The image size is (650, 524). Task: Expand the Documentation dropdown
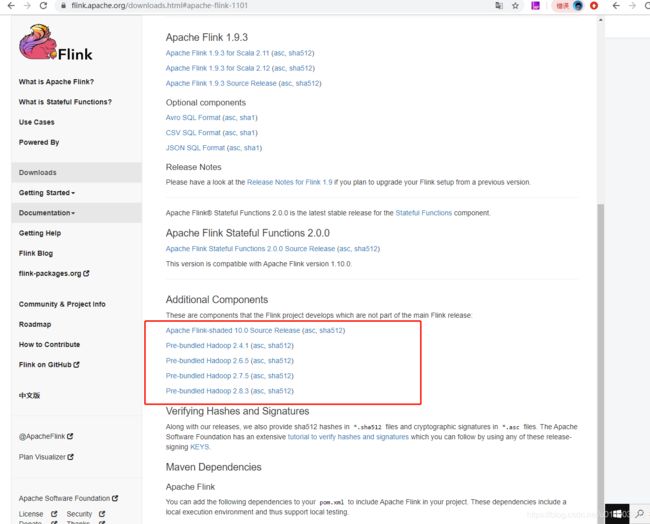pyautogui.click(x=47, y=213)
